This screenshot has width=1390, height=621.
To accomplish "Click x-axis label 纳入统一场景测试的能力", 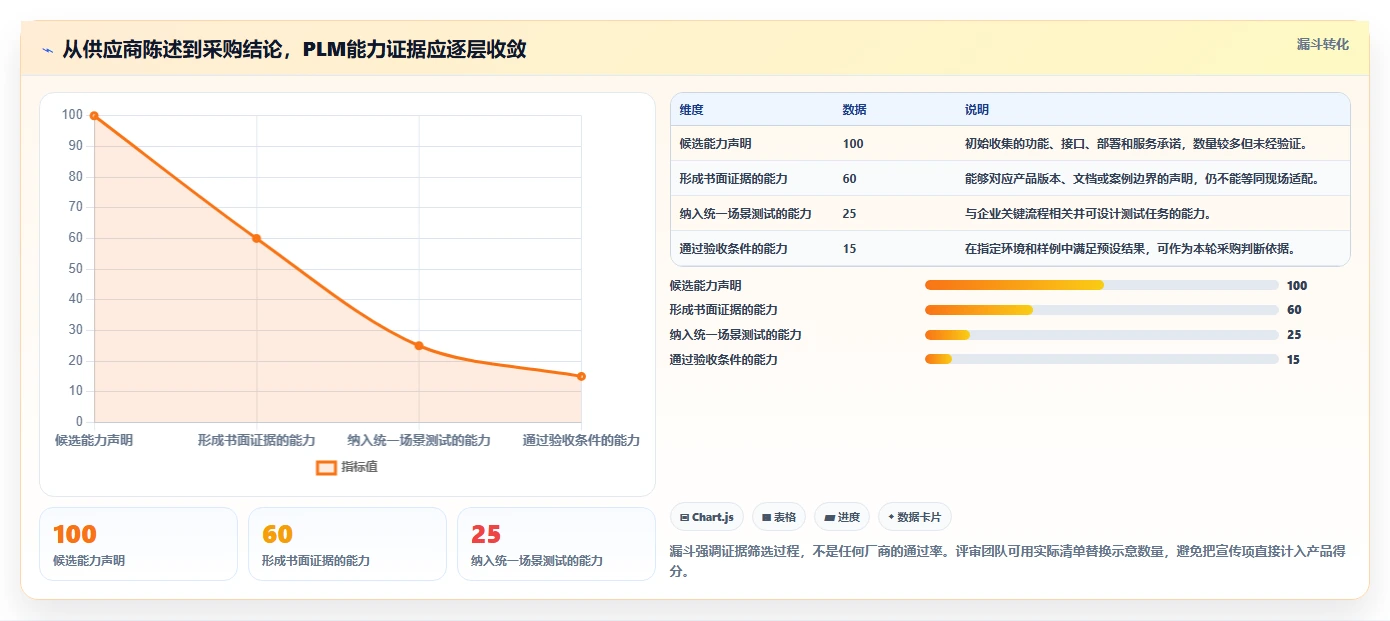I will click(419, 440).
